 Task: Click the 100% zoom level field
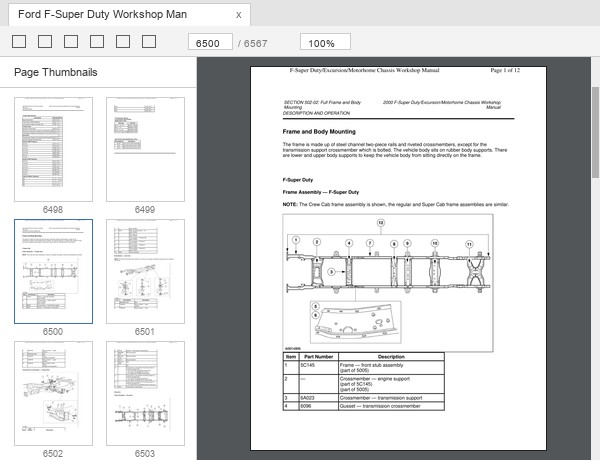coord(325,42)
